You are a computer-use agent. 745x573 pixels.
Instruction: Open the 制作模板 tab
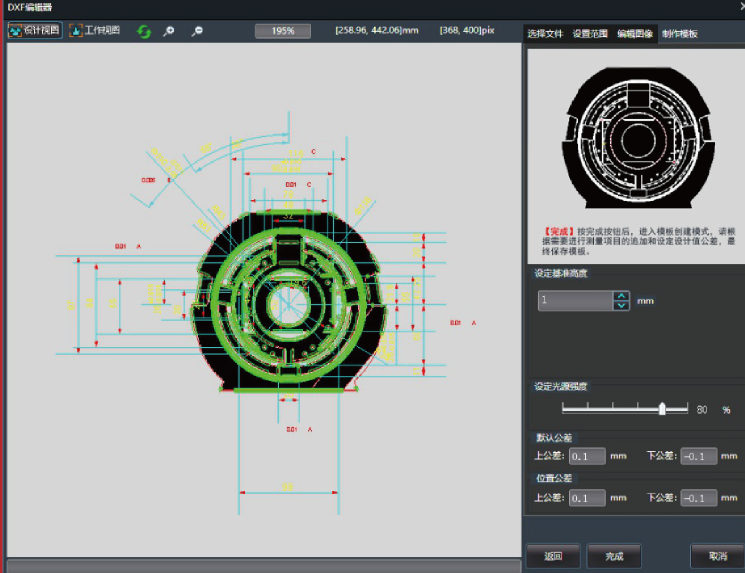click(x=680, y=34)
